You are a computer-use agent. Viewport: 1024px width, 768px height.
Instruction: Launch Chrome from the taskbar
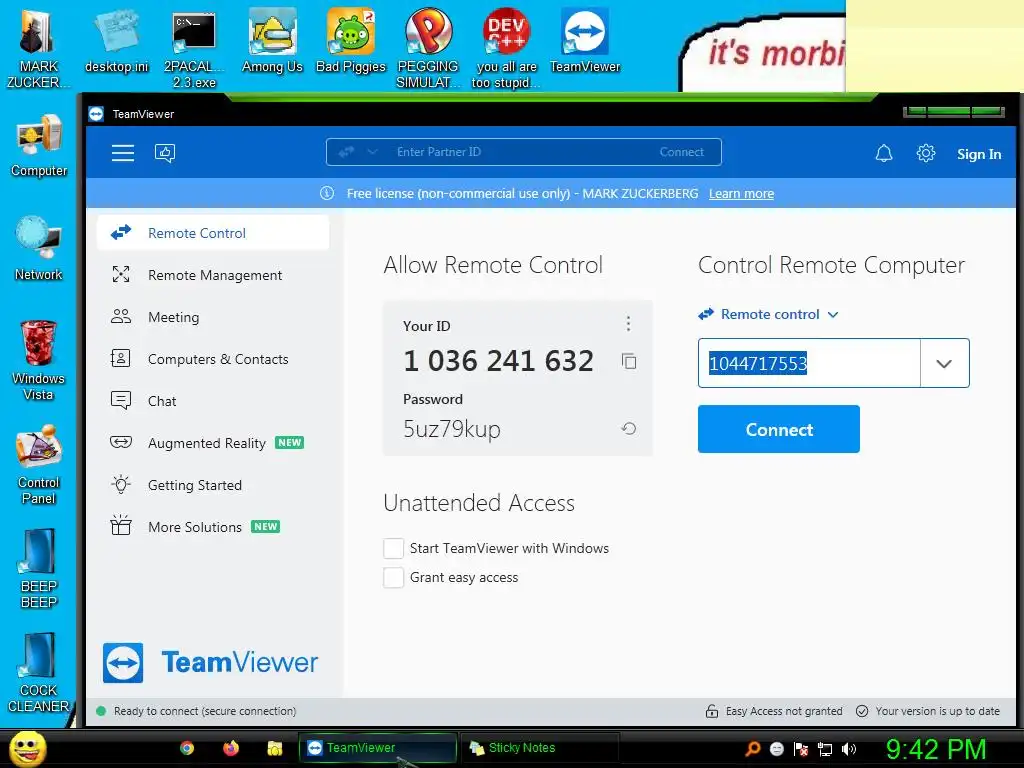[187, 748]
